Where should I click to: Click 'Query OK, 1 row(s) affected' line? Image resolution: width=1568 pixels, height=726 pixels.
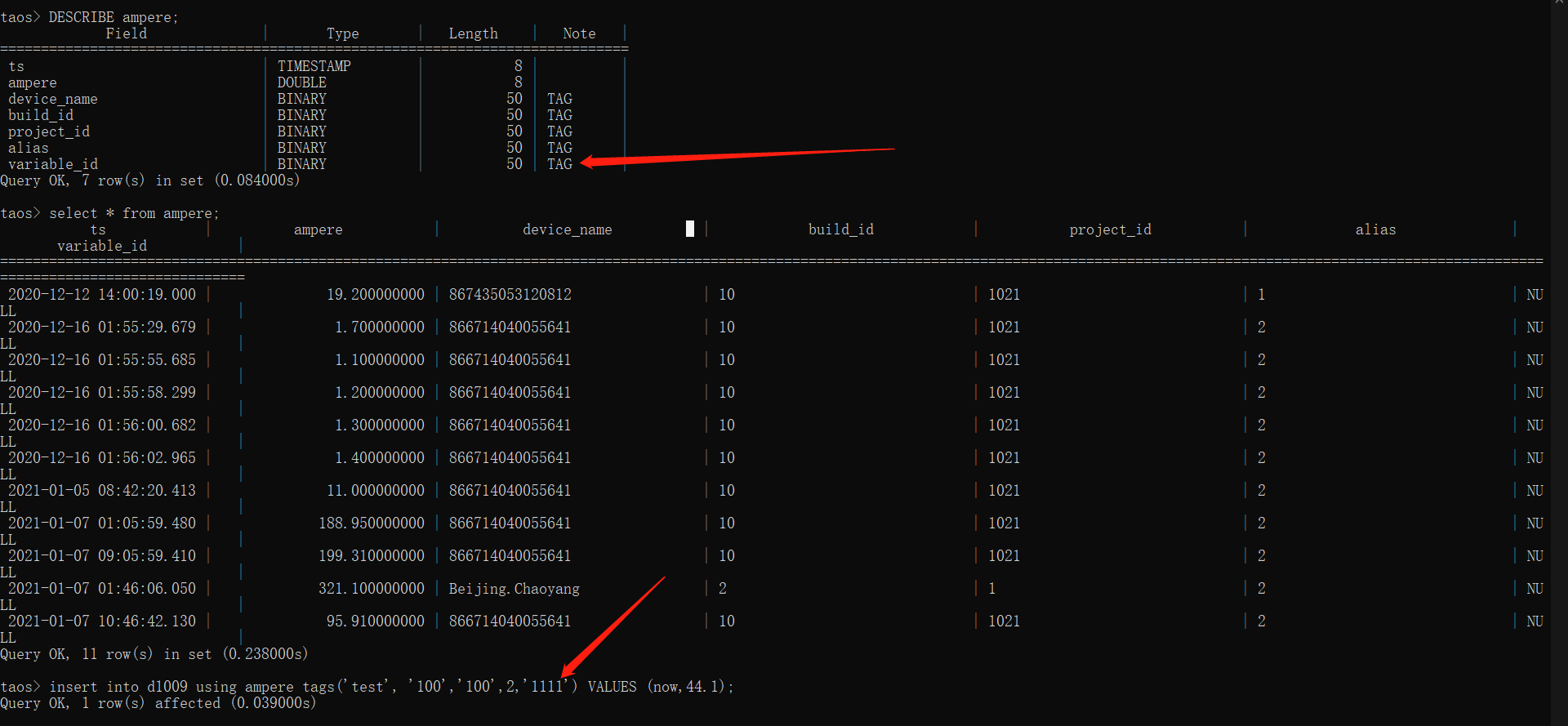click(158, 703)
